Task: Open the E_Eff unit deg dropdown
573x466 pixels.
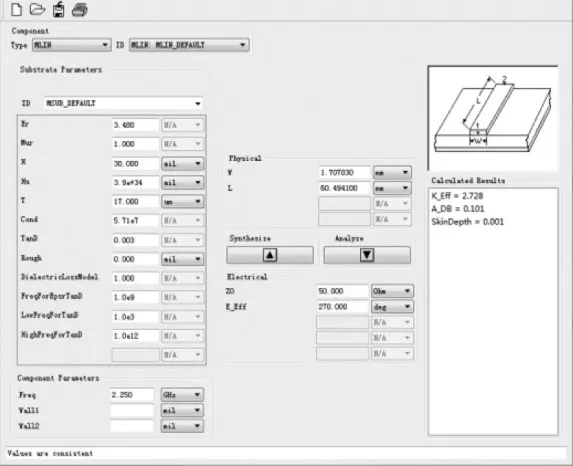Action: click(392, 307)
